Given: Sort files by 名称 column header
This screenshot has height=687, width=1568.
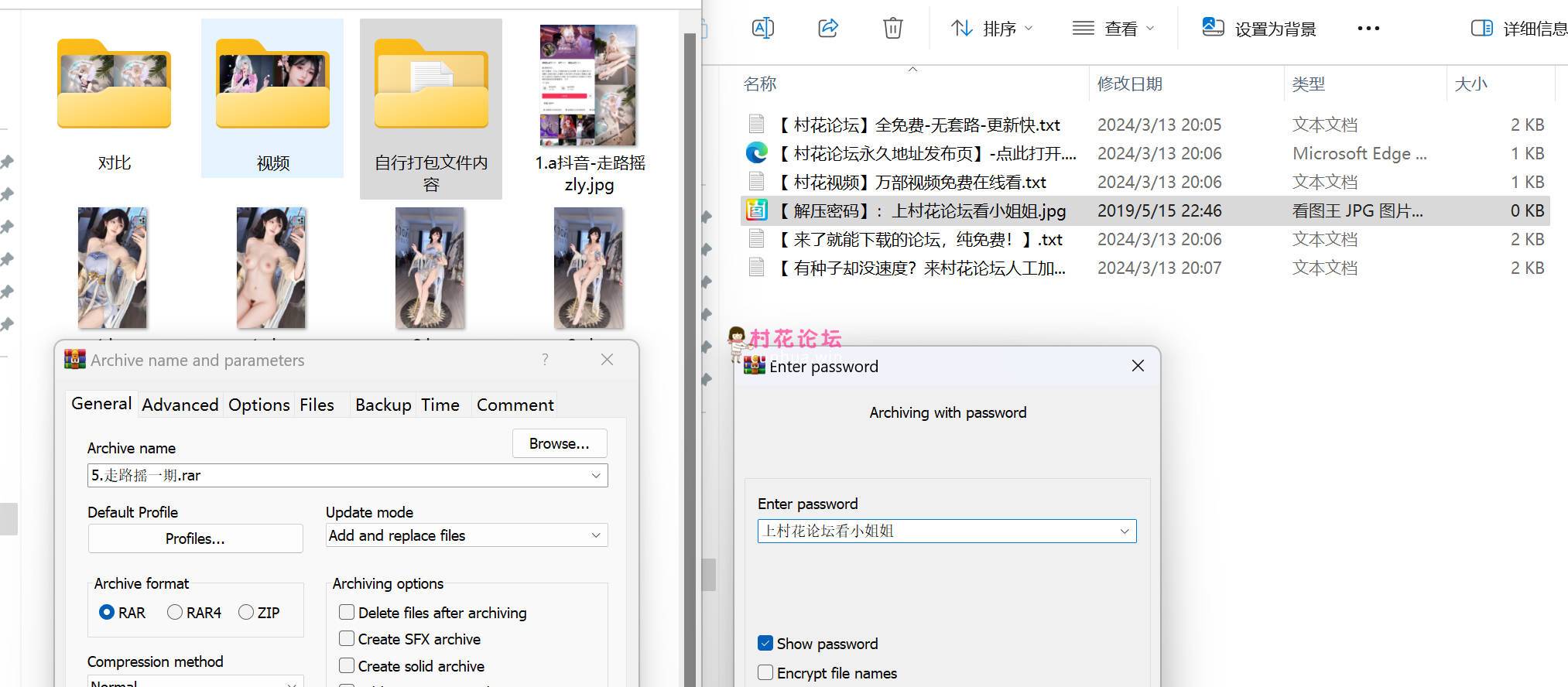Looking at the screenshot, I should (x=760, y=84).
